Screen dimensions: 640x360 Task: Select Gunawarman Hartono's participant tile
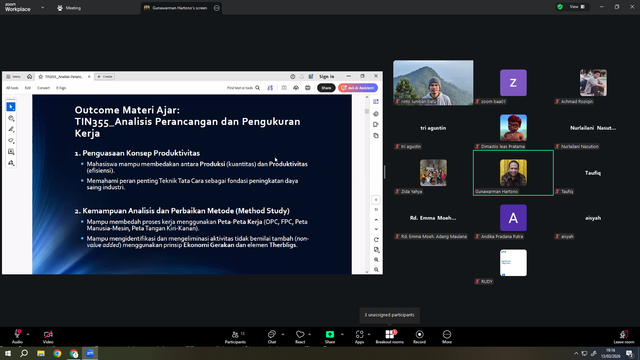[x=513, y=173]
